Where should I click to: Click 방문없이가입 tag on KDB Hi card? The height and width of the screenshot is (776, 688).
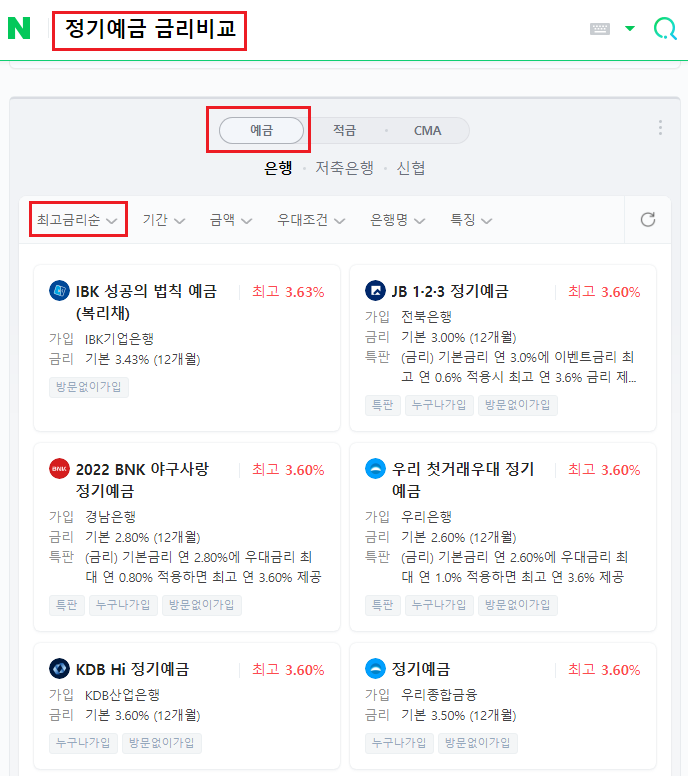pyautogui.click(x=162, y=743)
